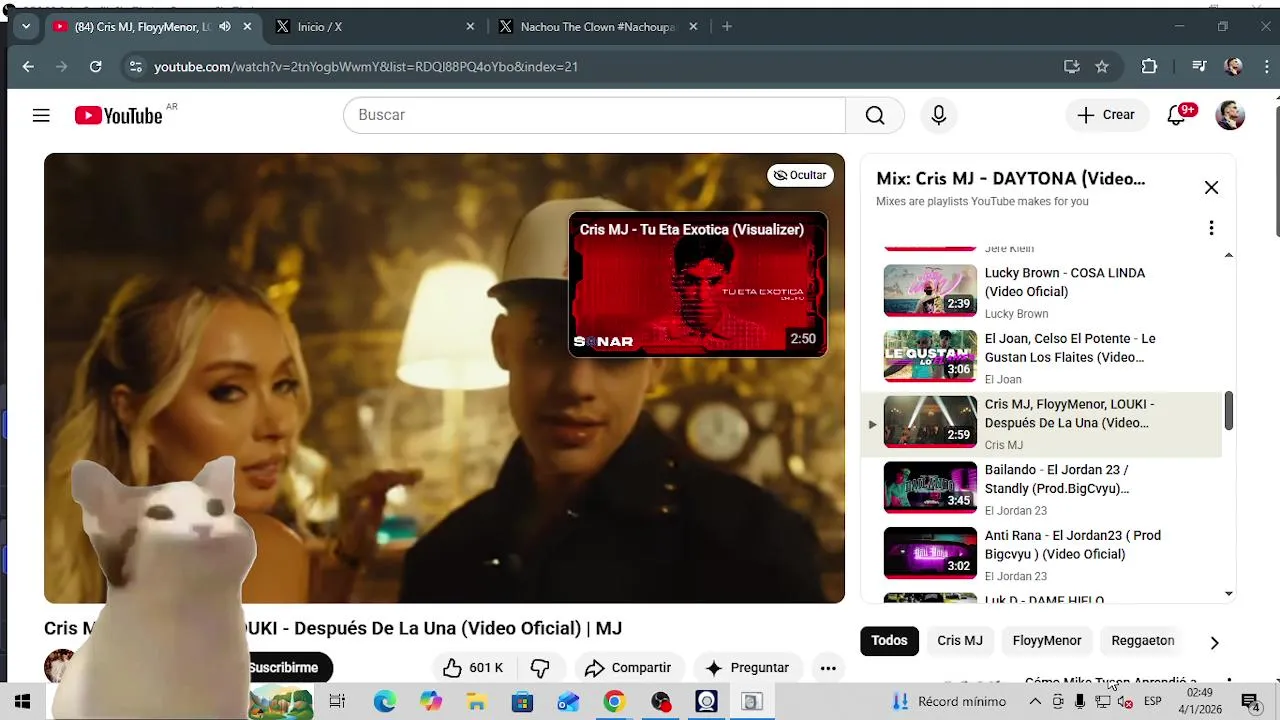Open the tab search dropdown arrow

26,27
